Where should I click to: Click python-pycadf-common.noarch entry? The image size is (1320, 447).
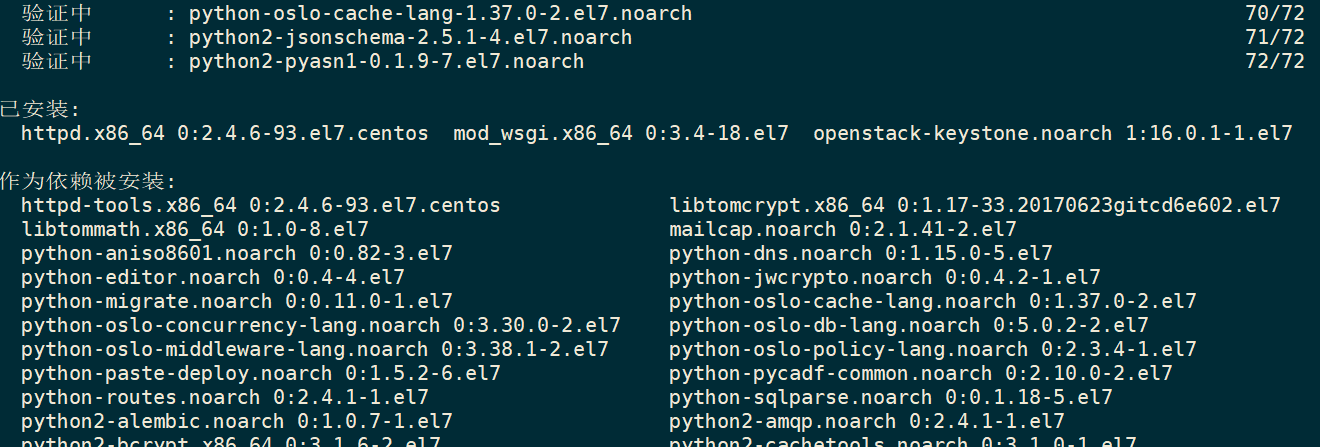pyautogui.click(x=921, y=374)
